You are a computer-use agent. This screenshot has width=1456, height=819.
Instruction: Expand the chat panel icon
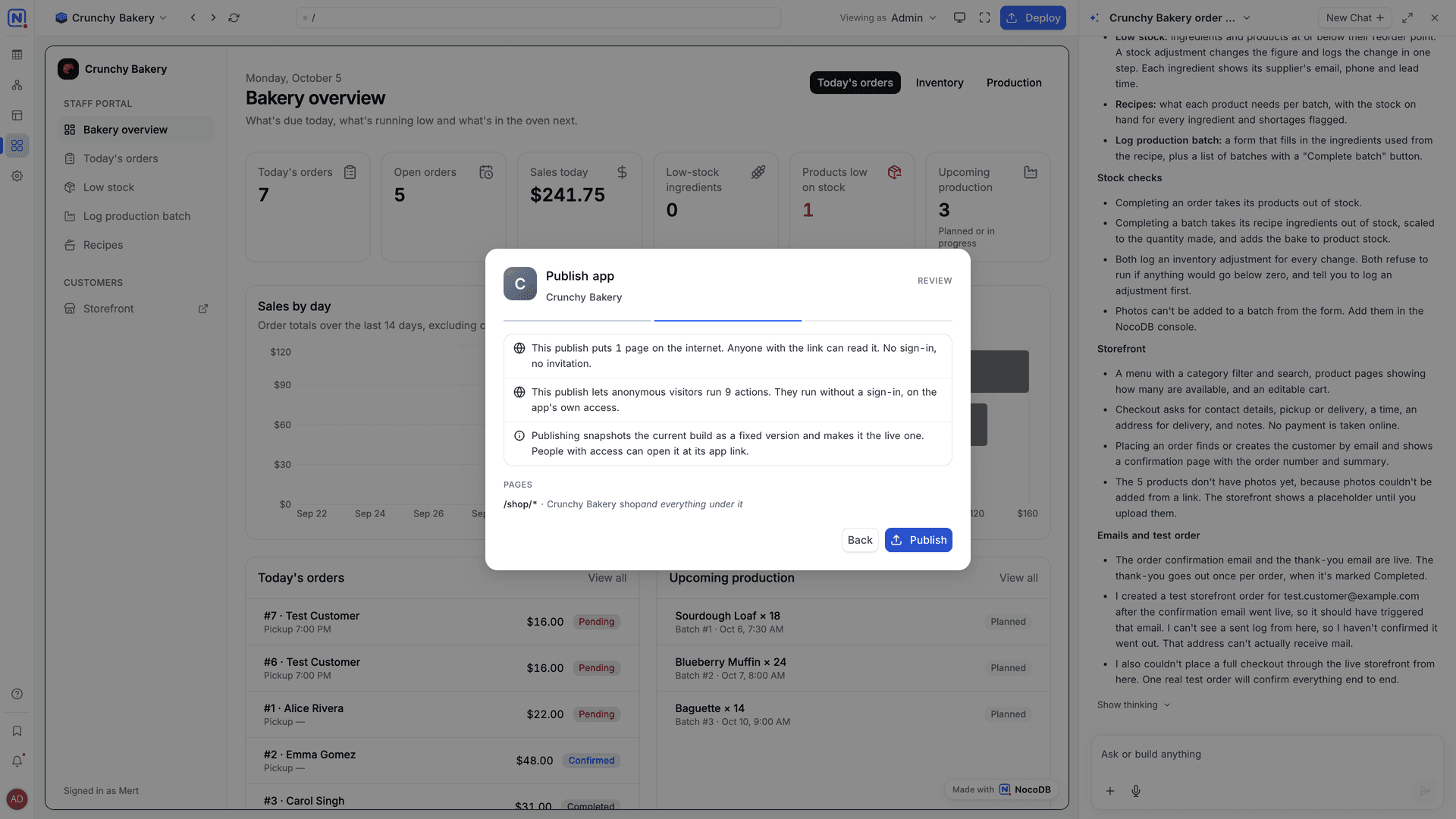pos(1407,17)
